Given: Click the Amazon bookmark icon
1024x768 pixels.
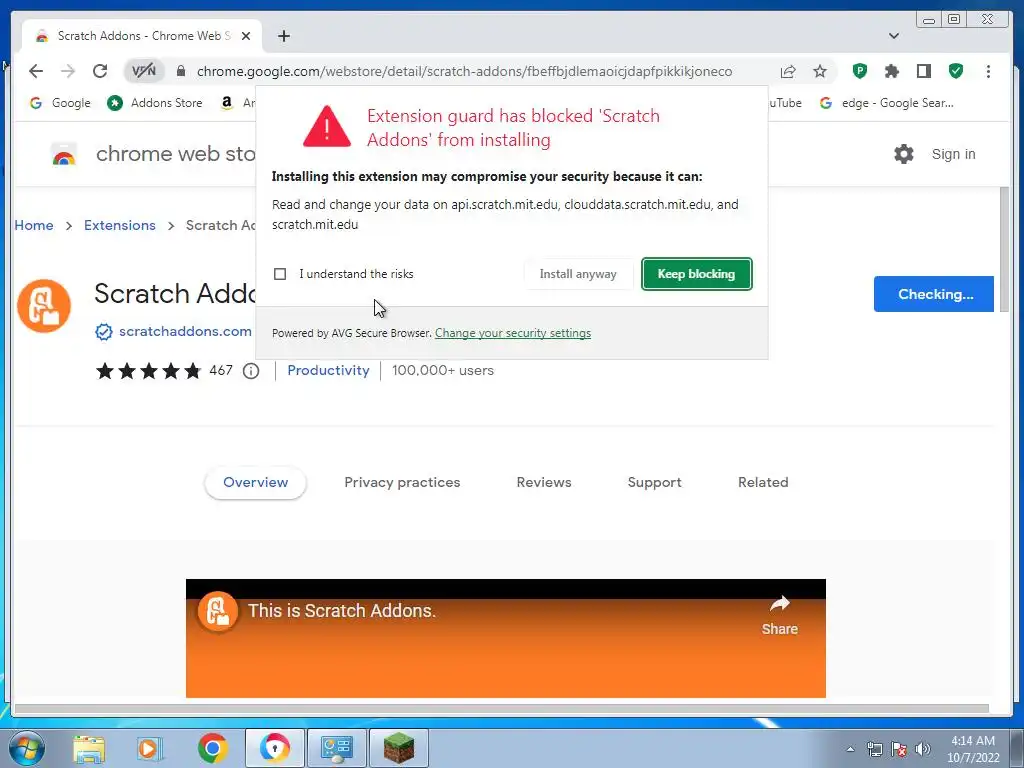Looking at the screenshot, I should [227, 103].
